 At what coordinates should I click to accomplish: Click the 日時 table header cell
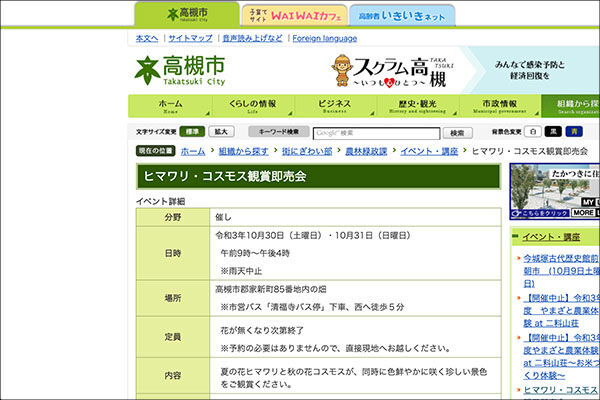[173, 253]
